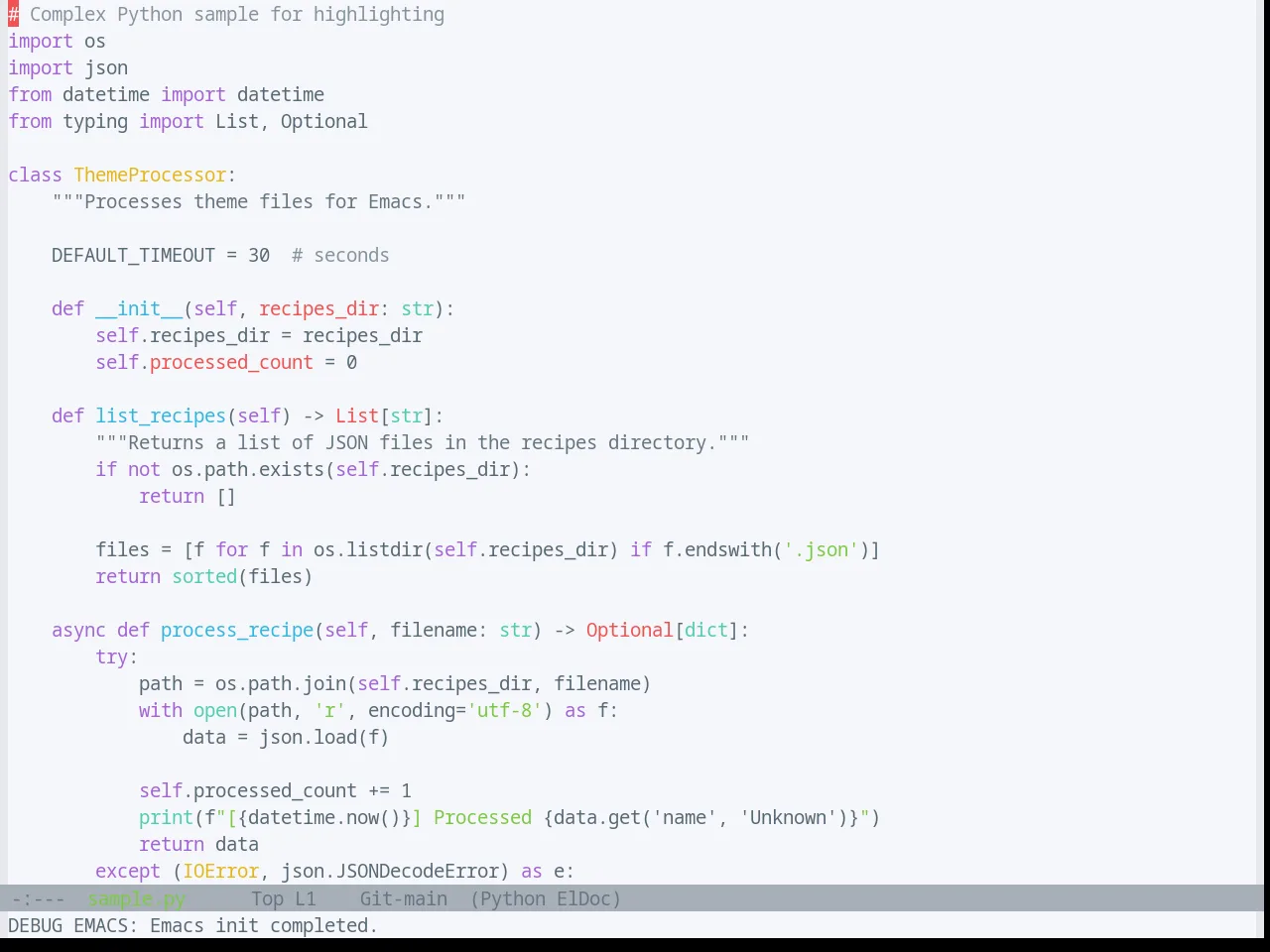Screen dimensions: 1270x952
Task: Click the 'f.endswith' call
Action: point(717,549)
